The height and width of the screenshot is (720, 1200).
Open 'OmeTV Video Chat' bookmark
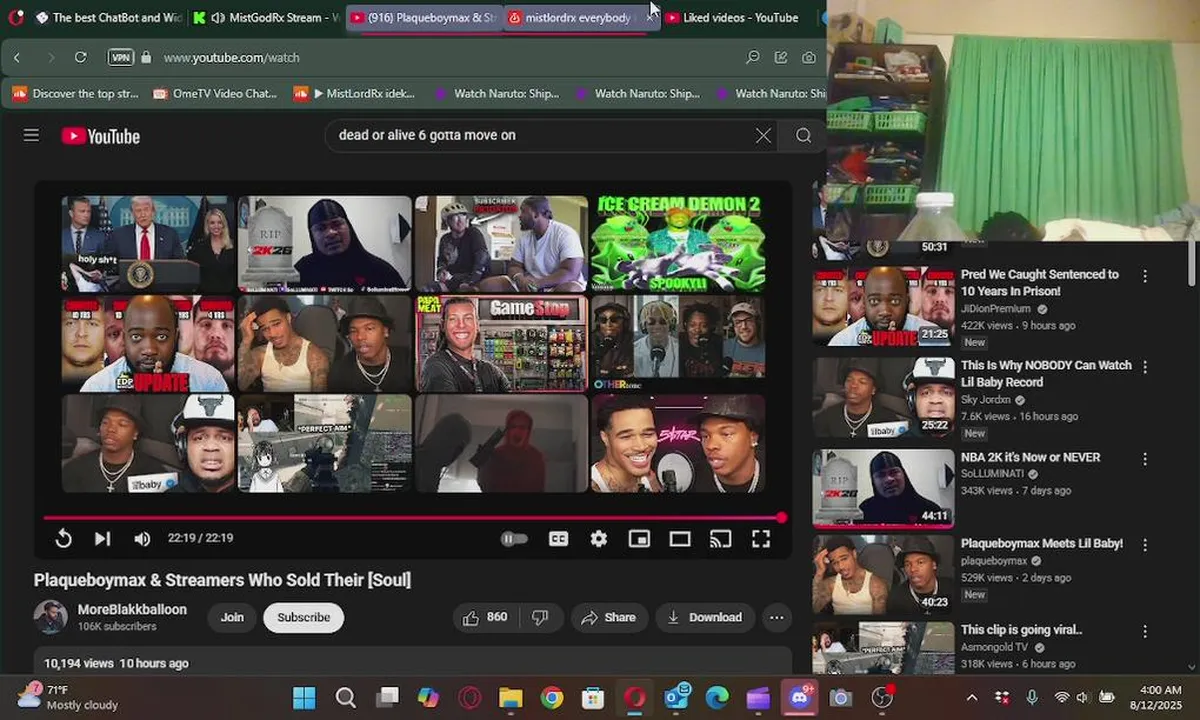pyautogui.click(x=216, y=93)
